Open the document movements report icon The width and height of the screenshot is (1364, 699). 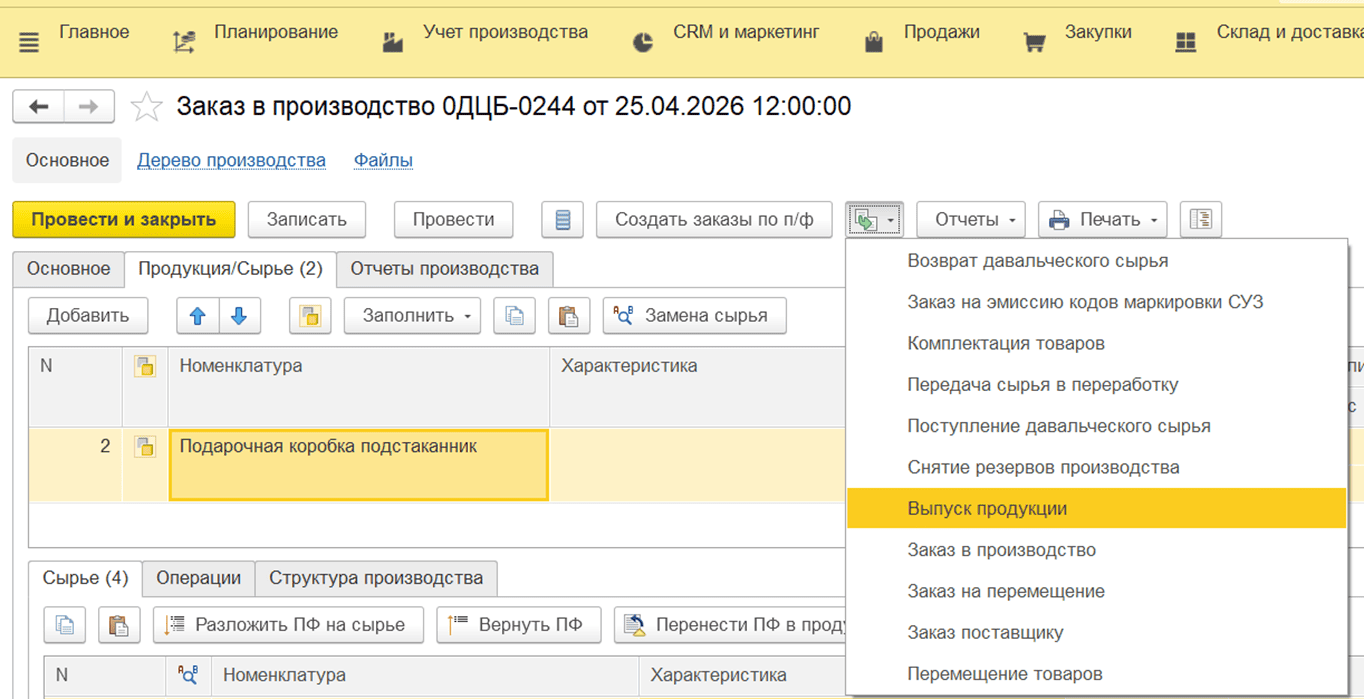563,220
